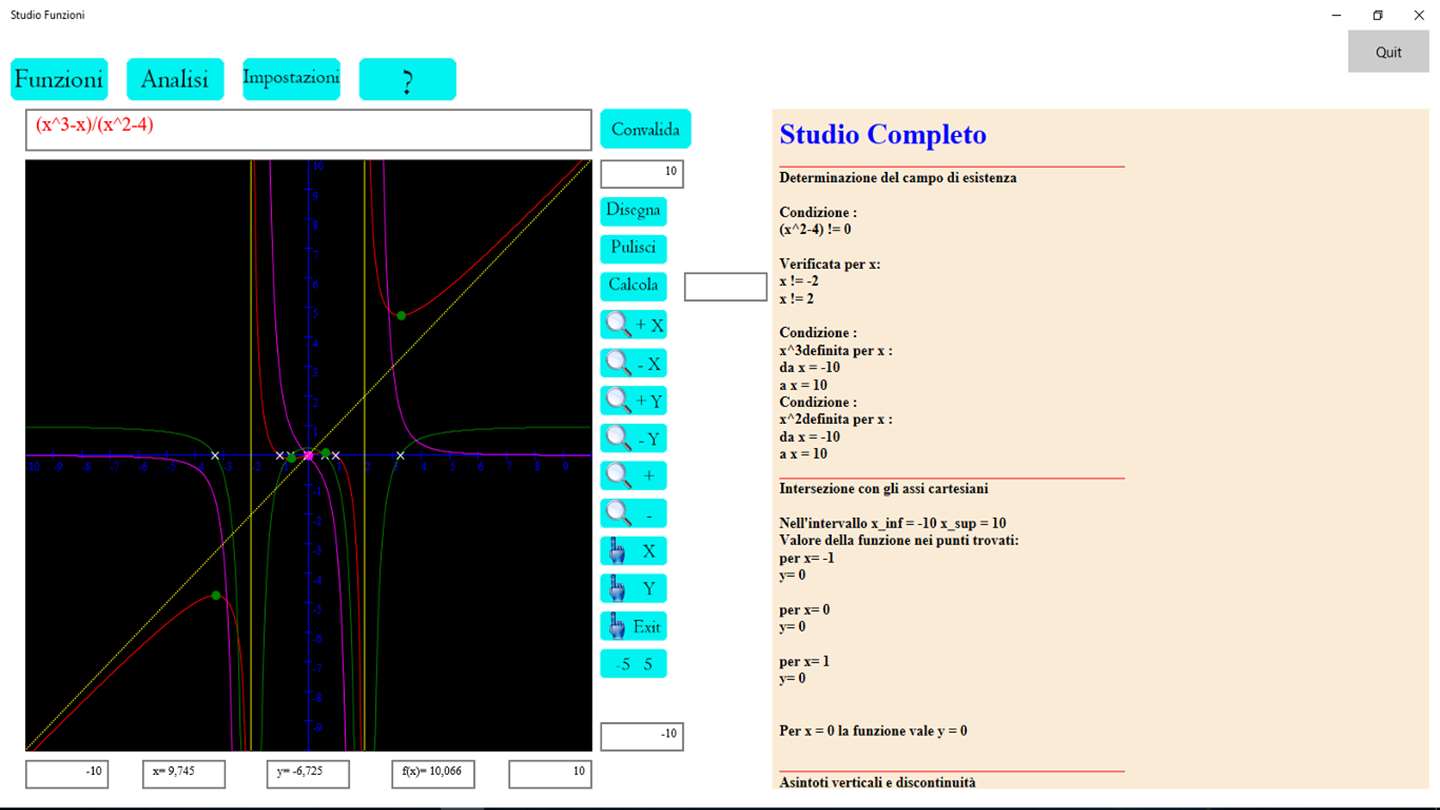This screenshot has height=810, width=1440.
Task: Click the Disegna button
Action: click(634, 211)
